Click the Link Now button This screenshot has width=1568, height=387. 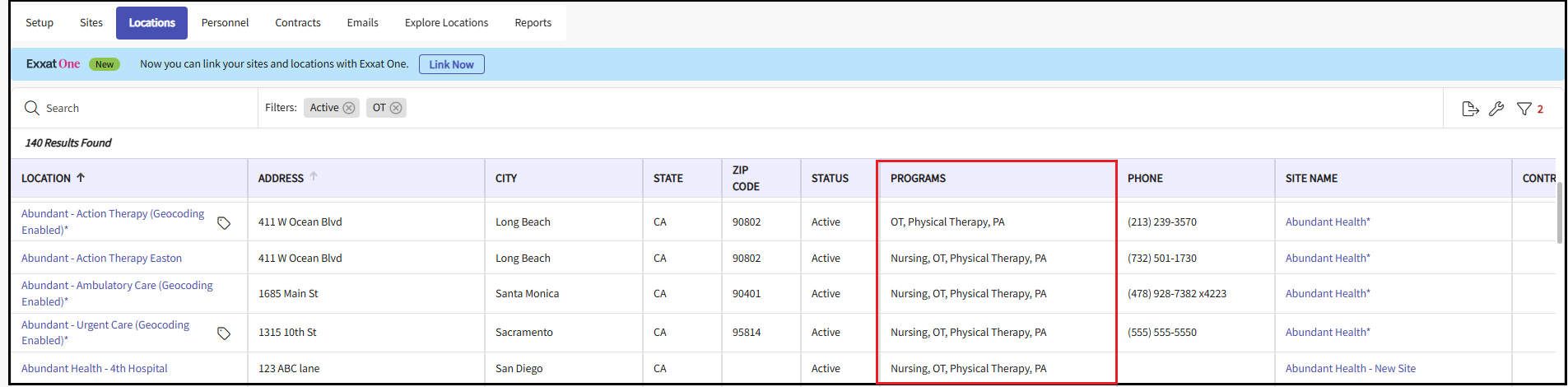[451, 64]
